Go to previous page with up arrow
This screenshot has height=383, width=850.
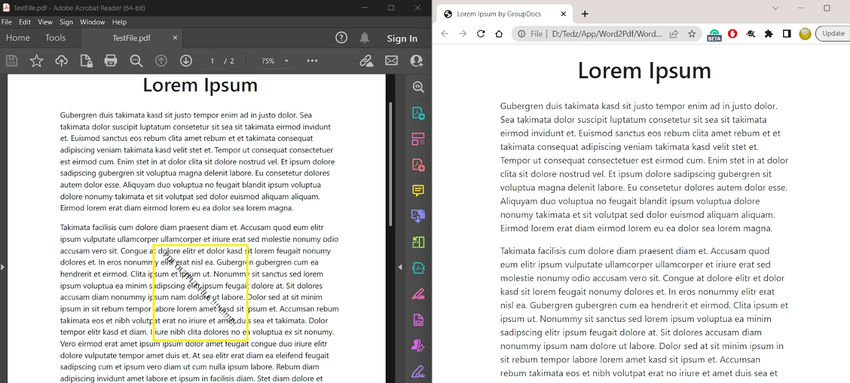pos(161,61)
